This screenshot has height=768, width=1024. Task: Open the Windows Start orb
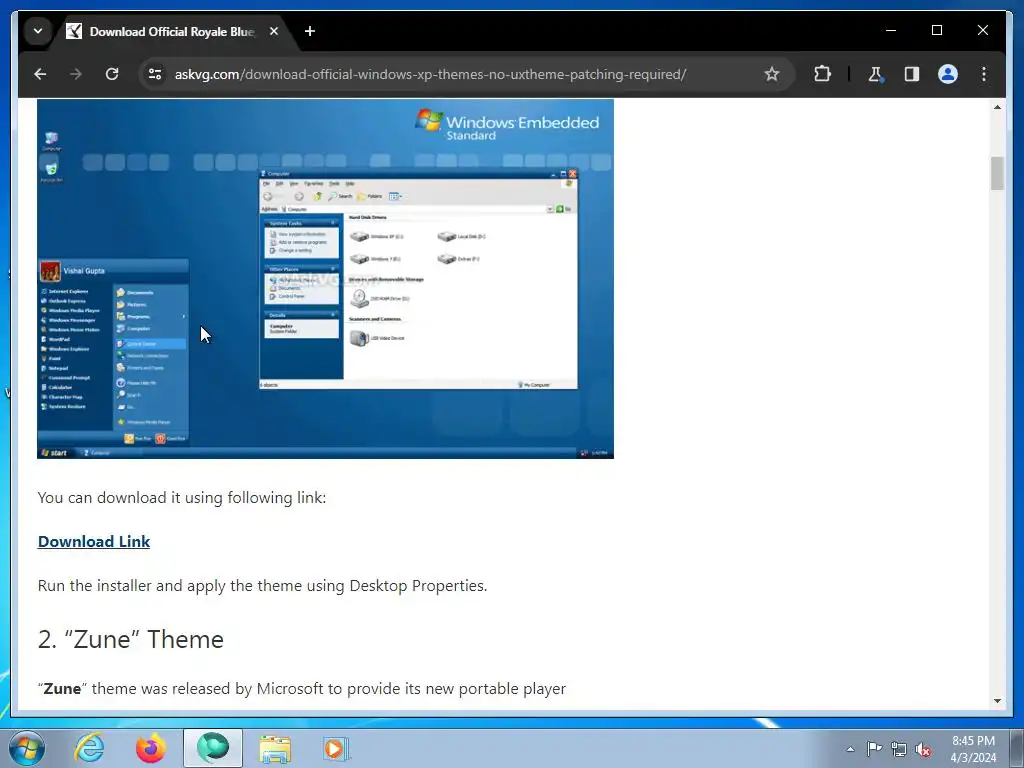tap(27, 748)
